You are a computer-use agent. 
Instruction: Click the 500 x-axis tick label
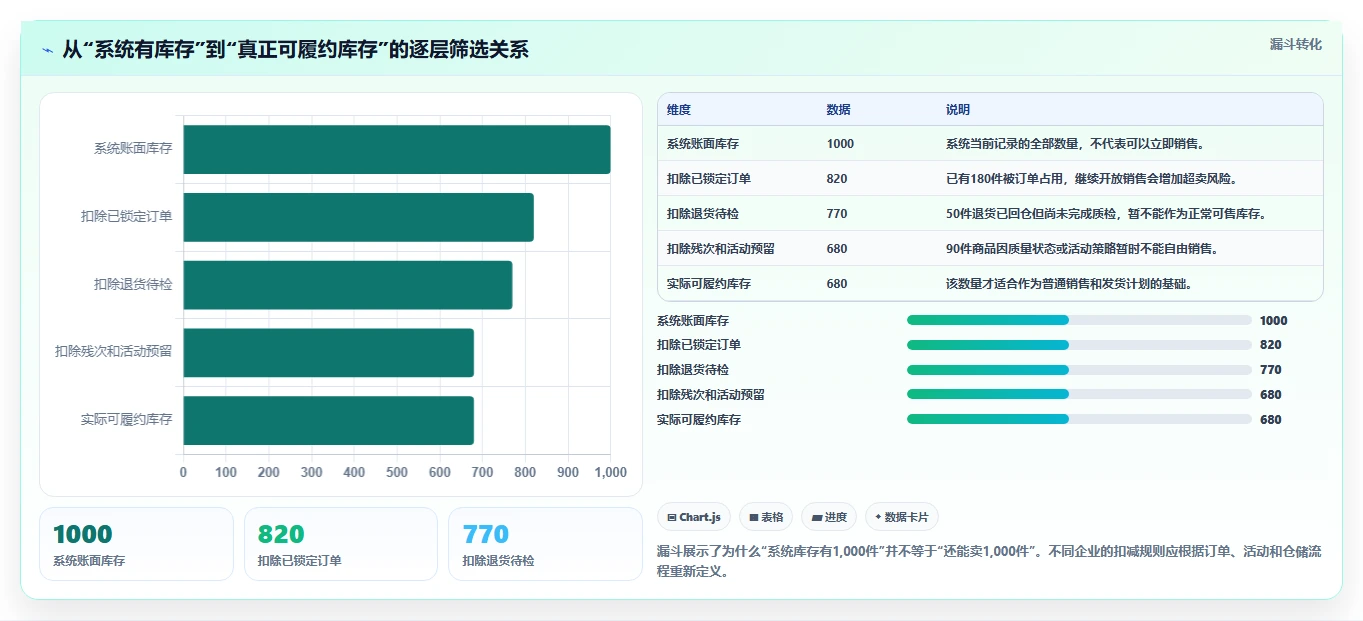coord(397,472)
